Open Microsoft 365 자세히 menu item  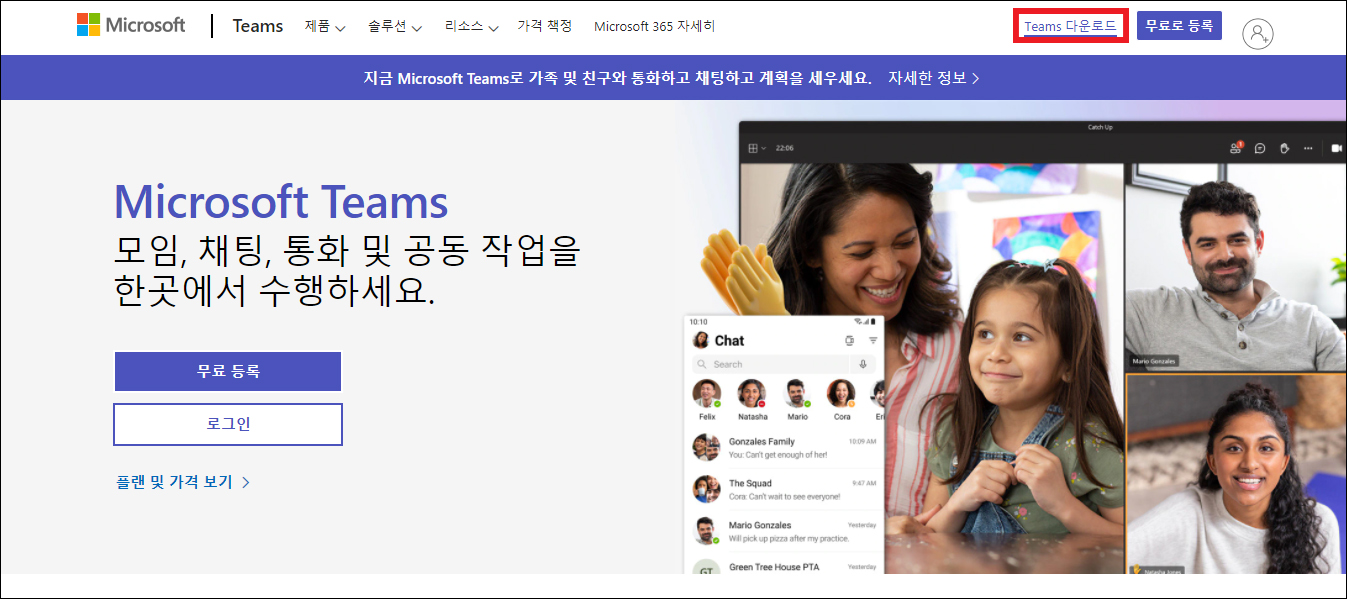655,26
